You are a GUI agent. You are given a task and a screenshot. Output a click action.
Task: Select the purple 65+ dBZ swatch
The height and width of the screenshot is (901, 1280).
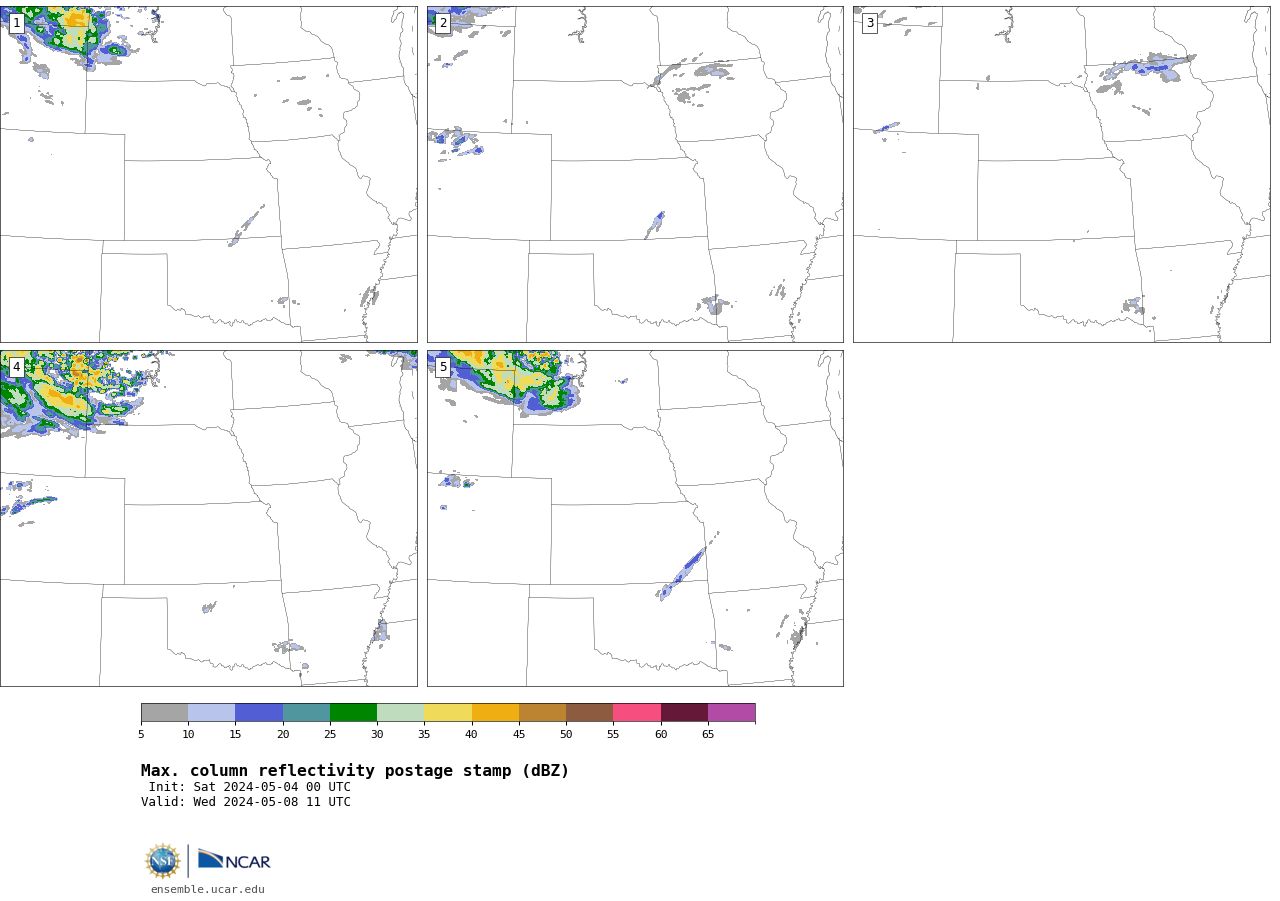point(731,713)
